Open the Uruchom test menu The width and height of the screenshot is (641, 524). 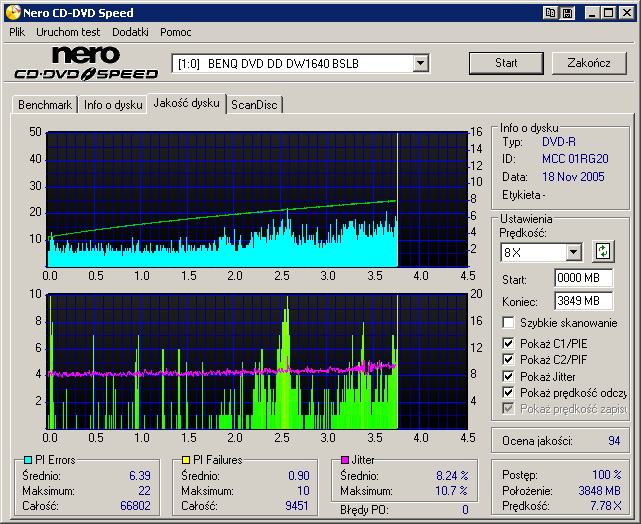click(68, 32)
